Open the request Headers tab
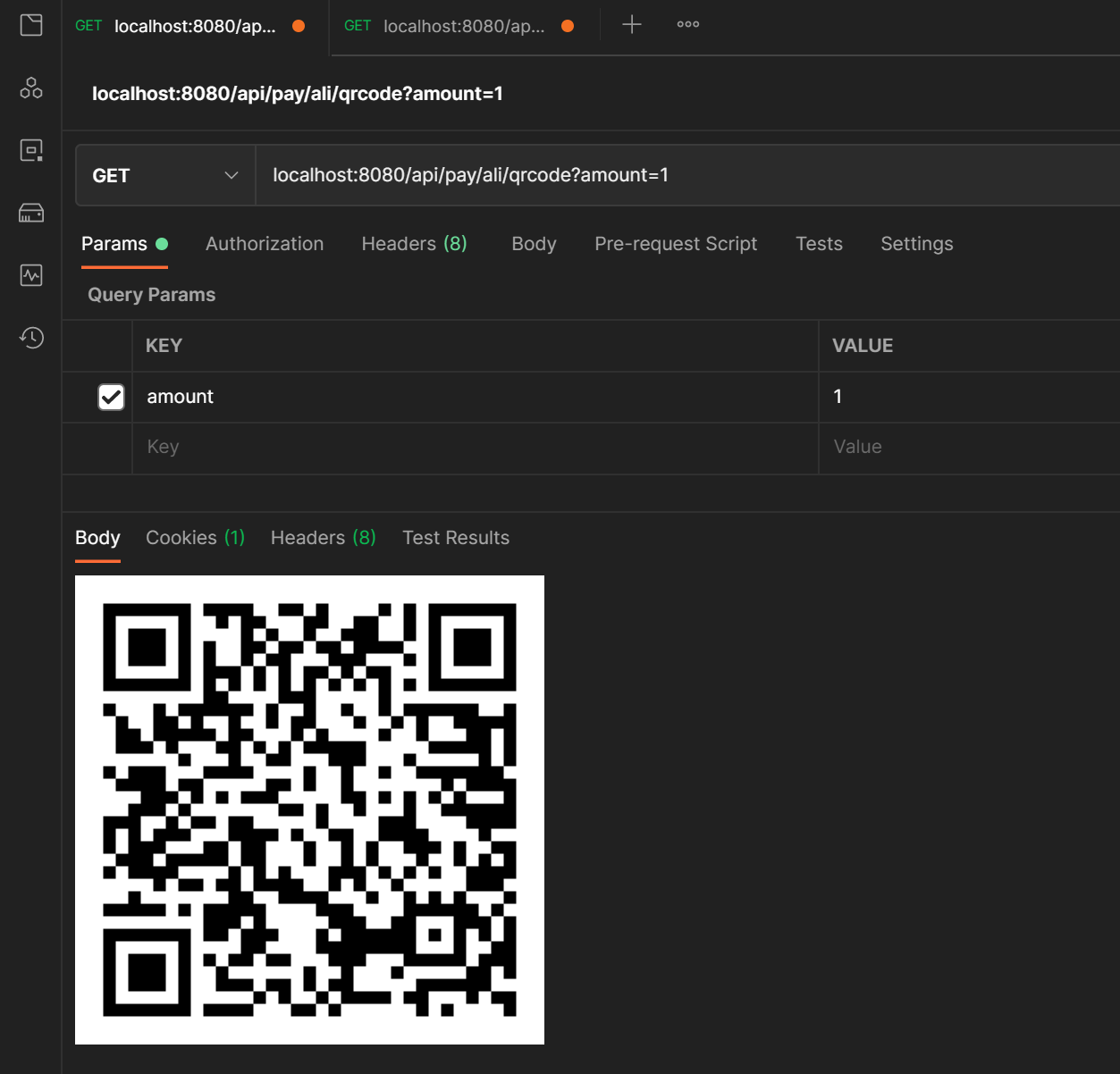The image size is (1120, 1074). (413, 243)
